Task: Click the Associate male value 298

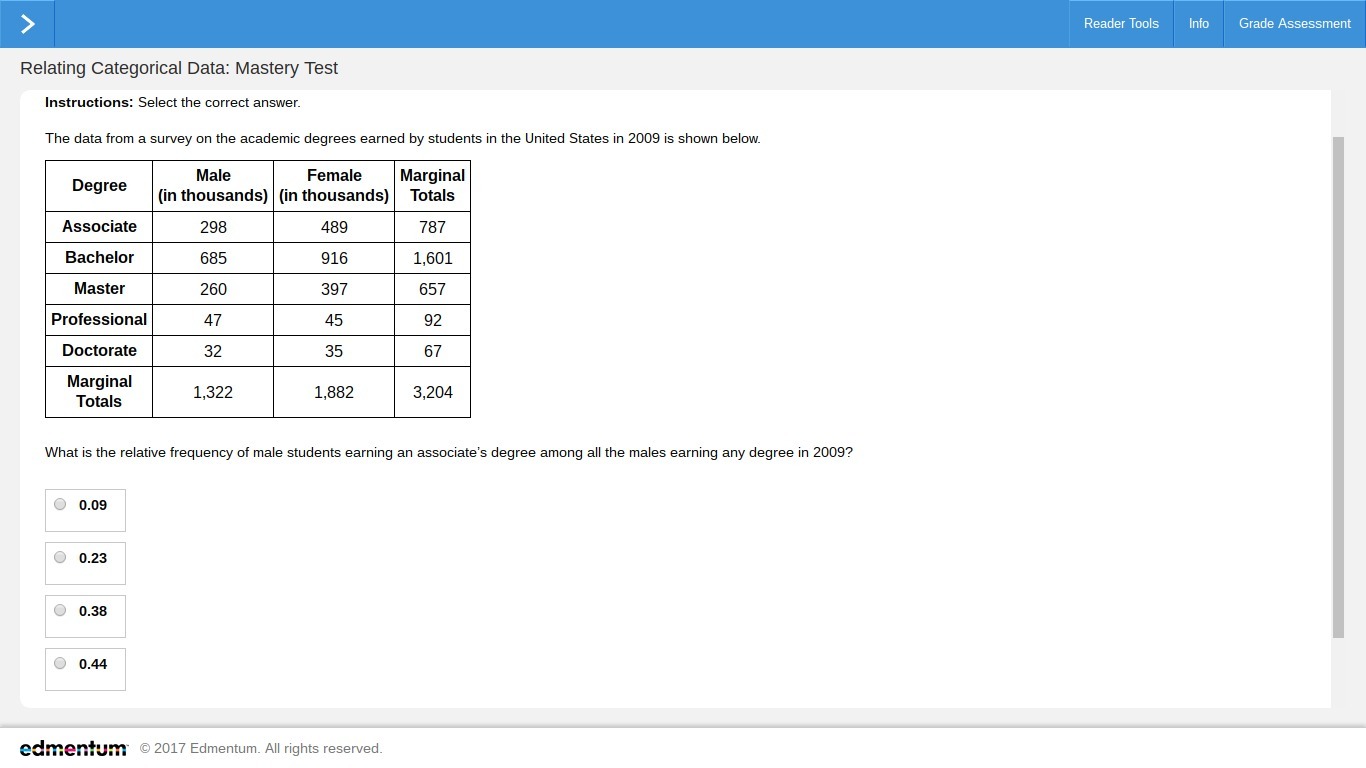Action: click(213, 227)
